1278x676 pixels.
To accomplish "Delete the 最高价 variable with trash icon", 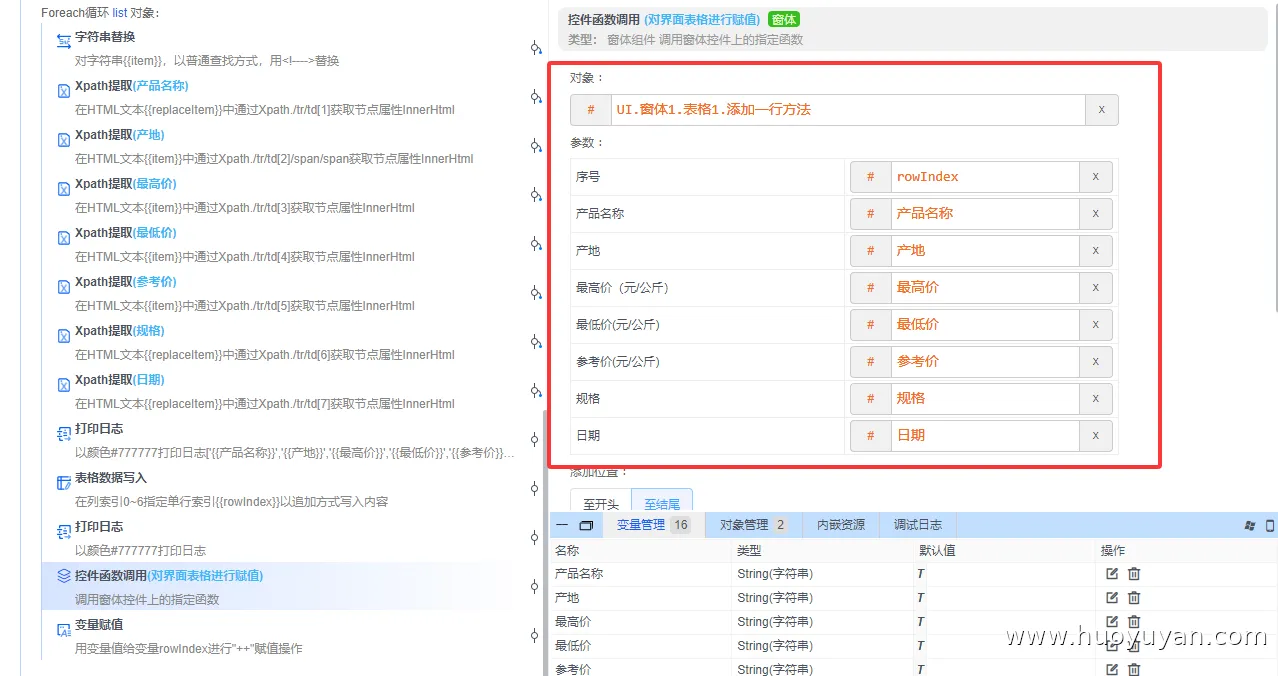I will click(1134, 622).
